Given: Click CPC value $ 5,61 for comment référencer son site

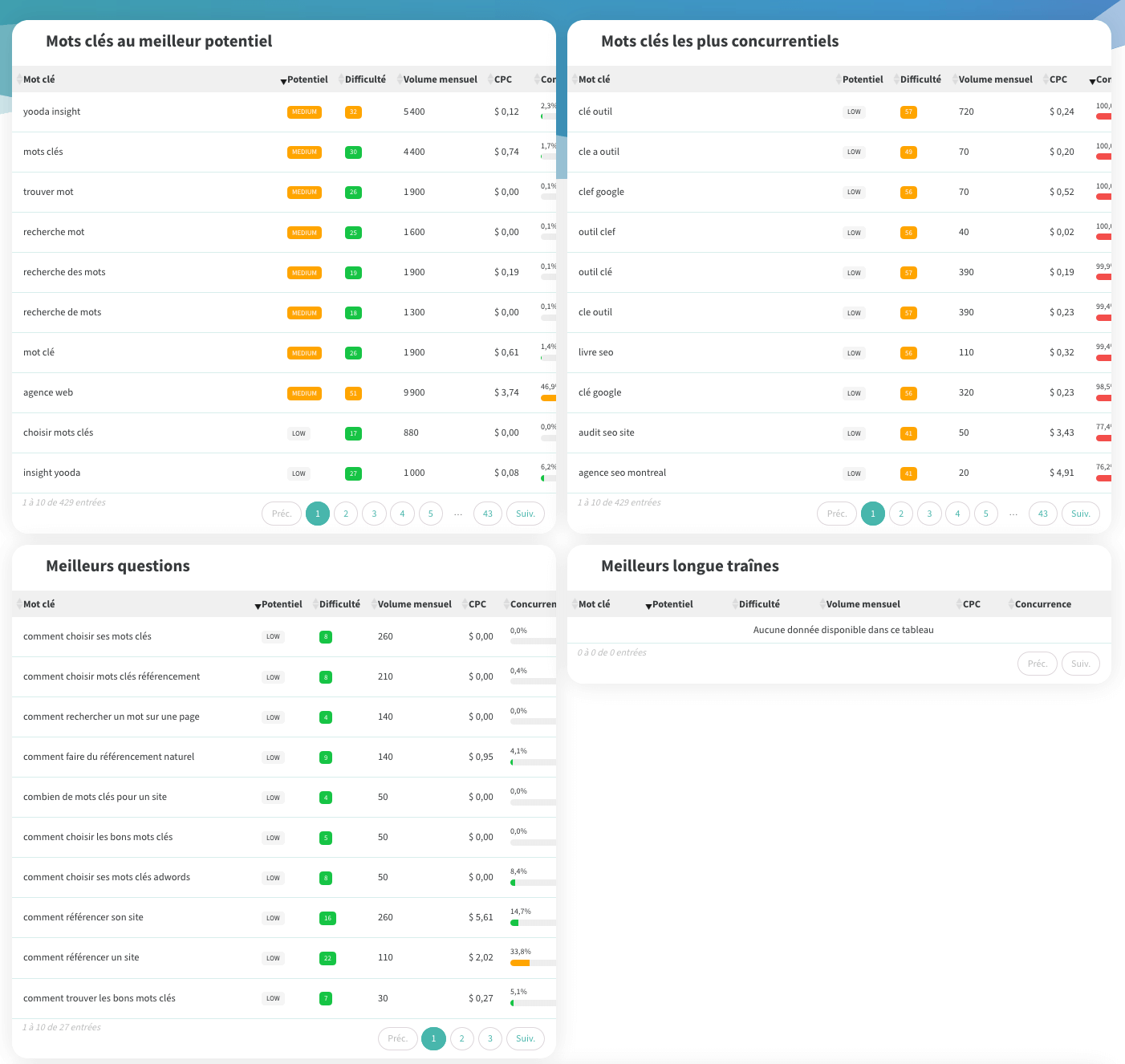Looking at the screenshot, I should coord(481,917).
